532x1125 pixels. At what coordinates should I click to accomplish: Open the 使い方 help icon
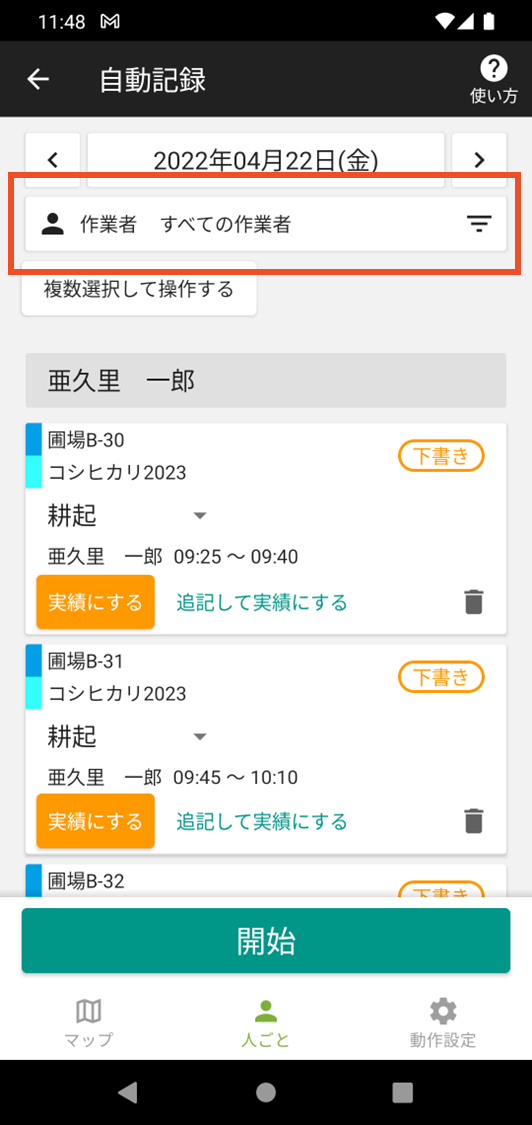pyautogui.click(x=493, y=80)
